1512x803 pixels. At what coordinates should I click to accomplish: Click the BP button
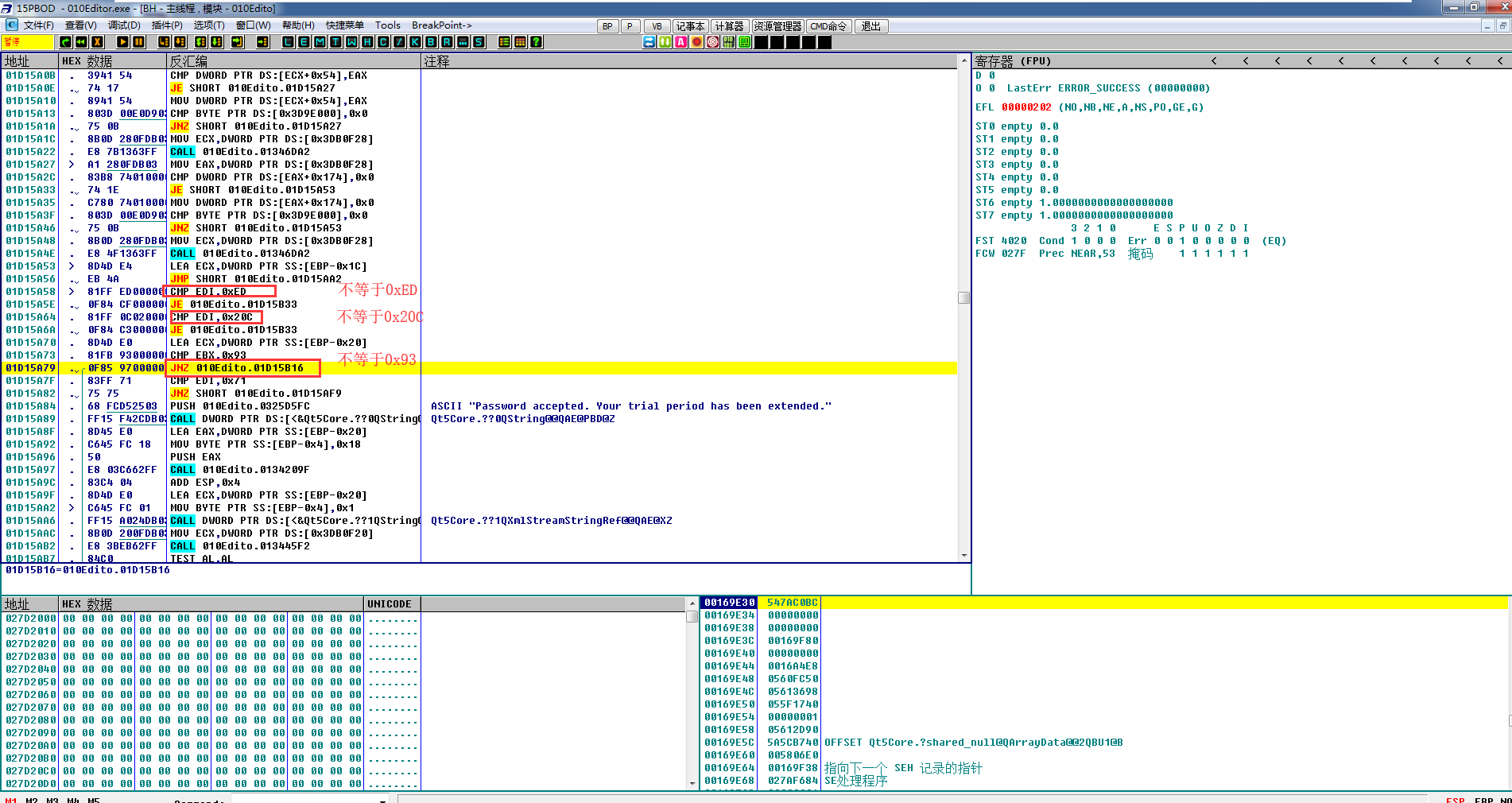pos(607,26)
